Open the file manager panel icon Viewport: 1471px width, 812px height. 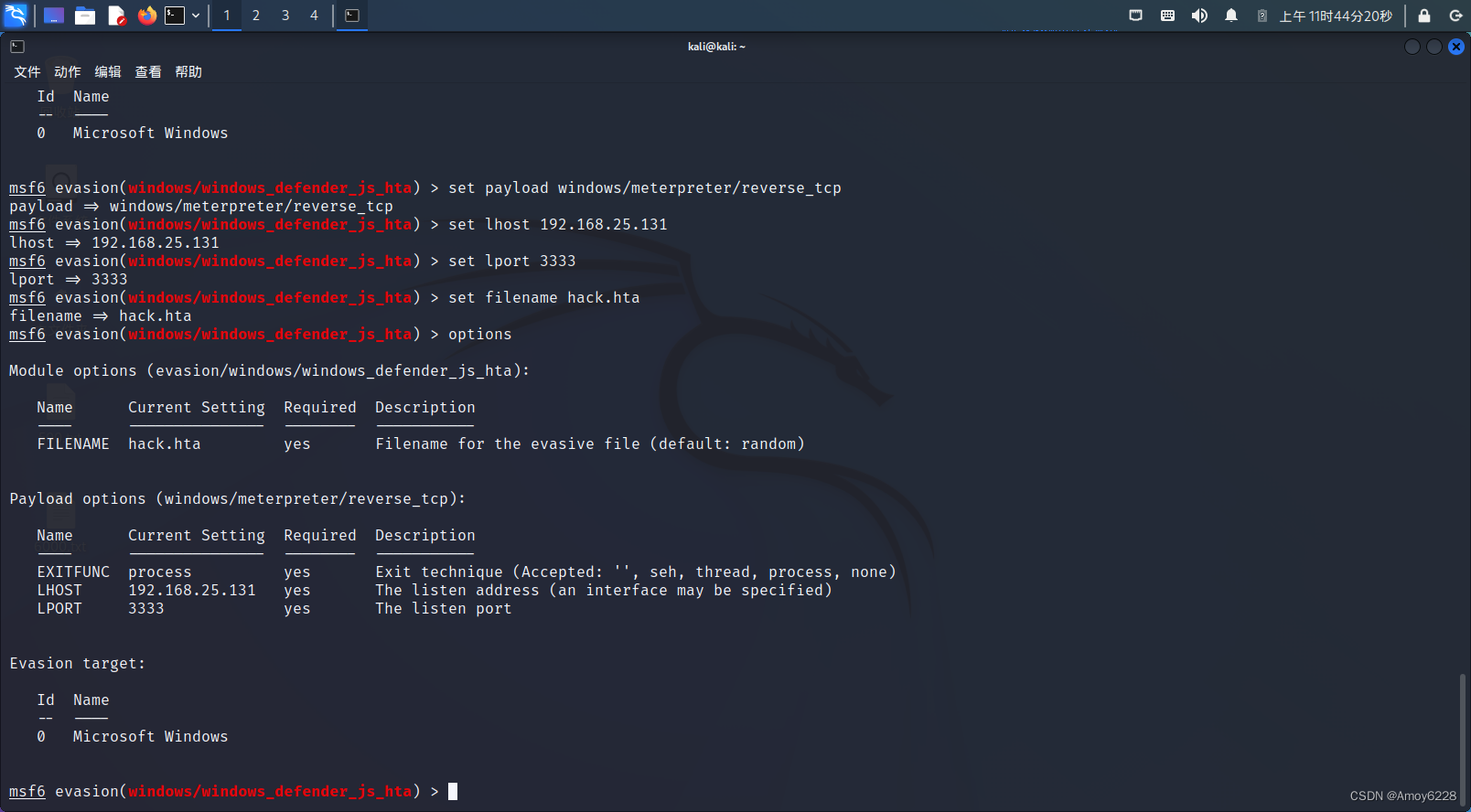click(x=85, y=16)
